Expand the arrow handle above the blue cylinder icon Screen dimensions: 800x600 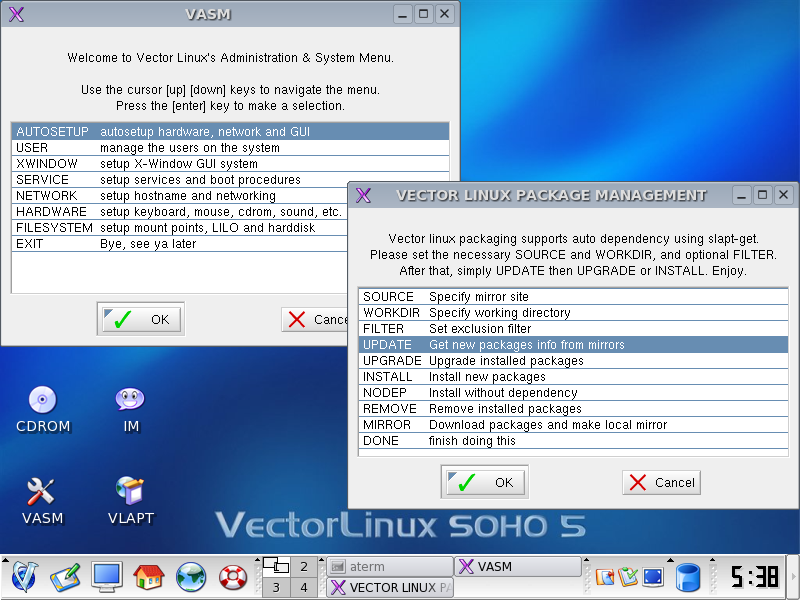pos(670,560)
